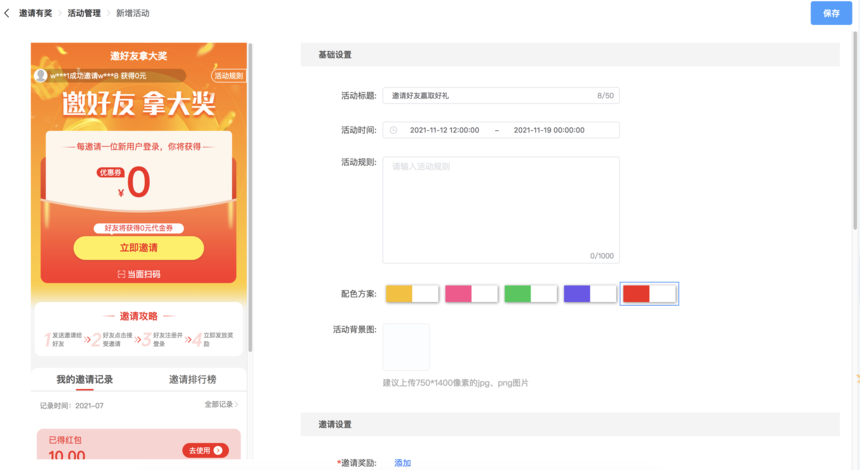Click the 活动规则 text area
Screen dimensions: 860x470
click(501, 210)
